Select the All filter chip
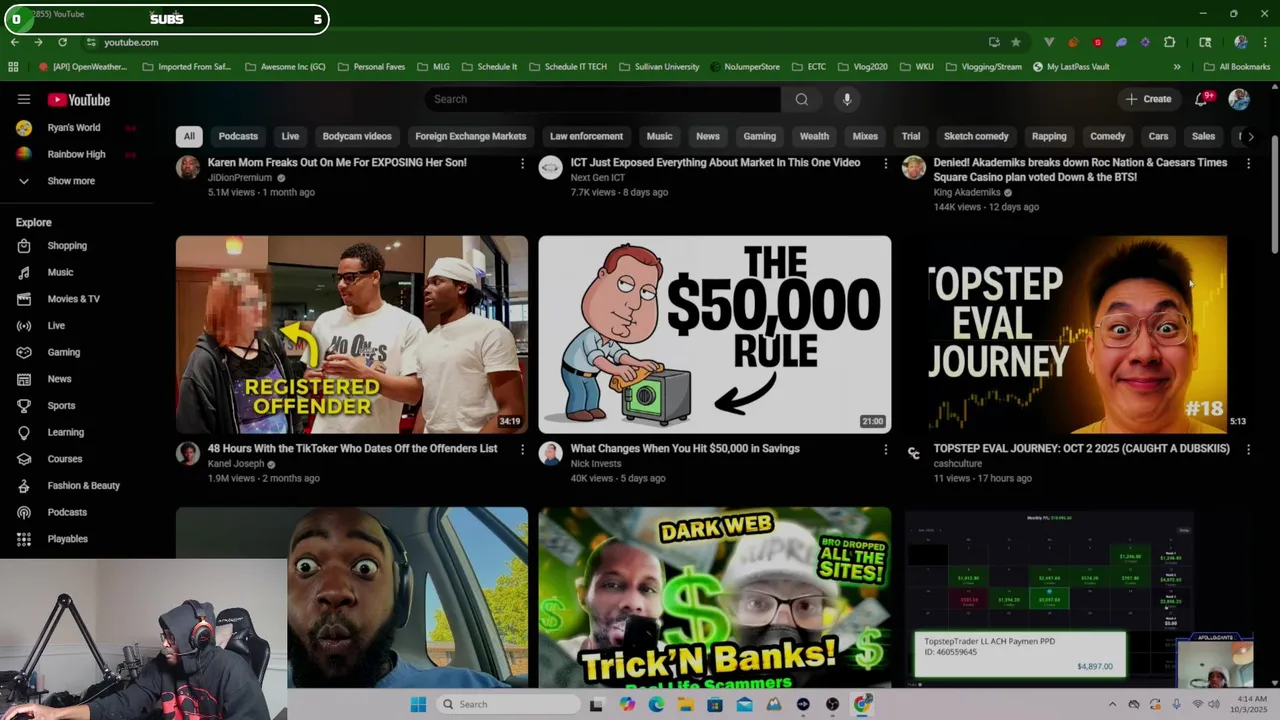The width and height of the screenshot is (1280, 720). (x=189, y=136)
